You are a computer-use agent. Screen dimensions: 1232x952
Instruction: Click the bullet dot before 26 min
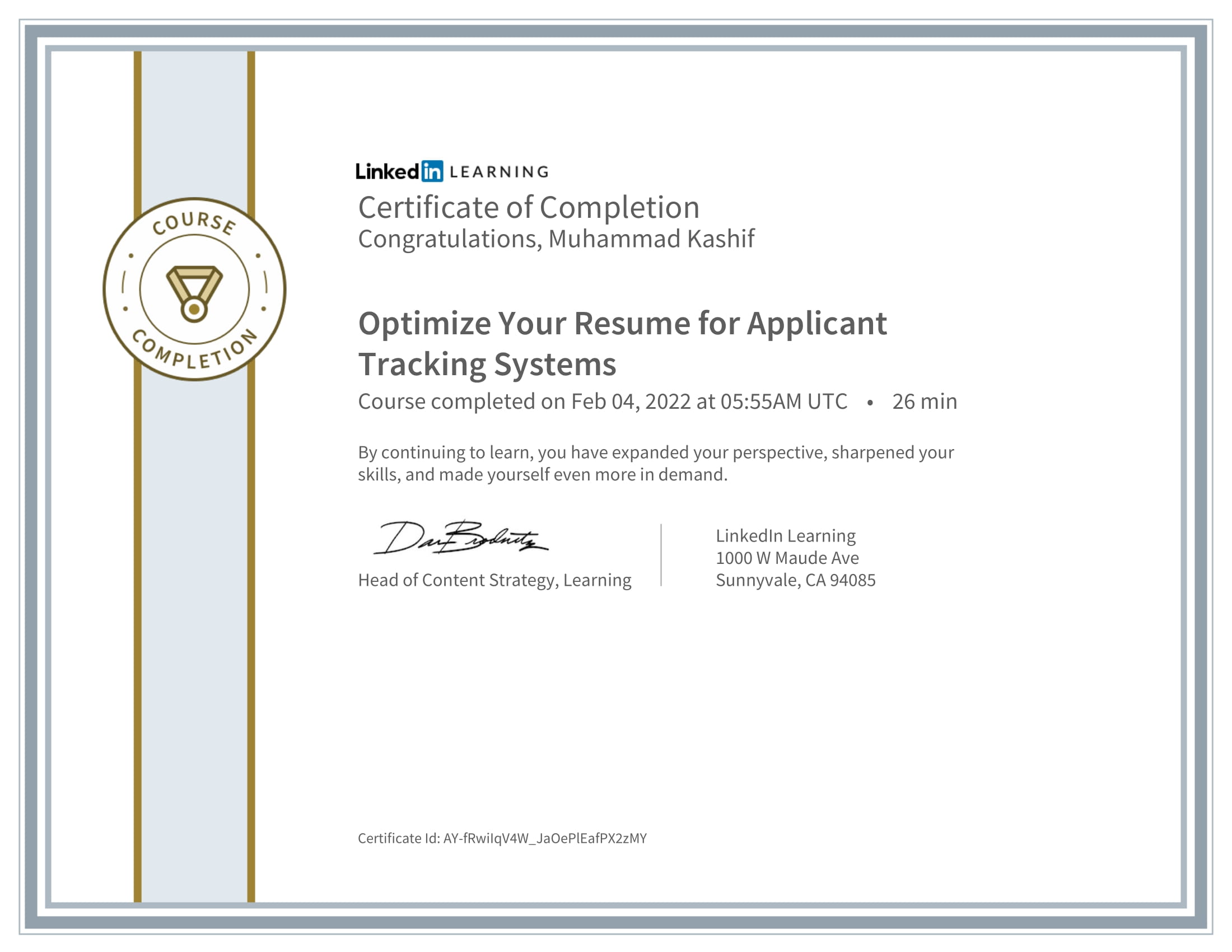(870, 402)
